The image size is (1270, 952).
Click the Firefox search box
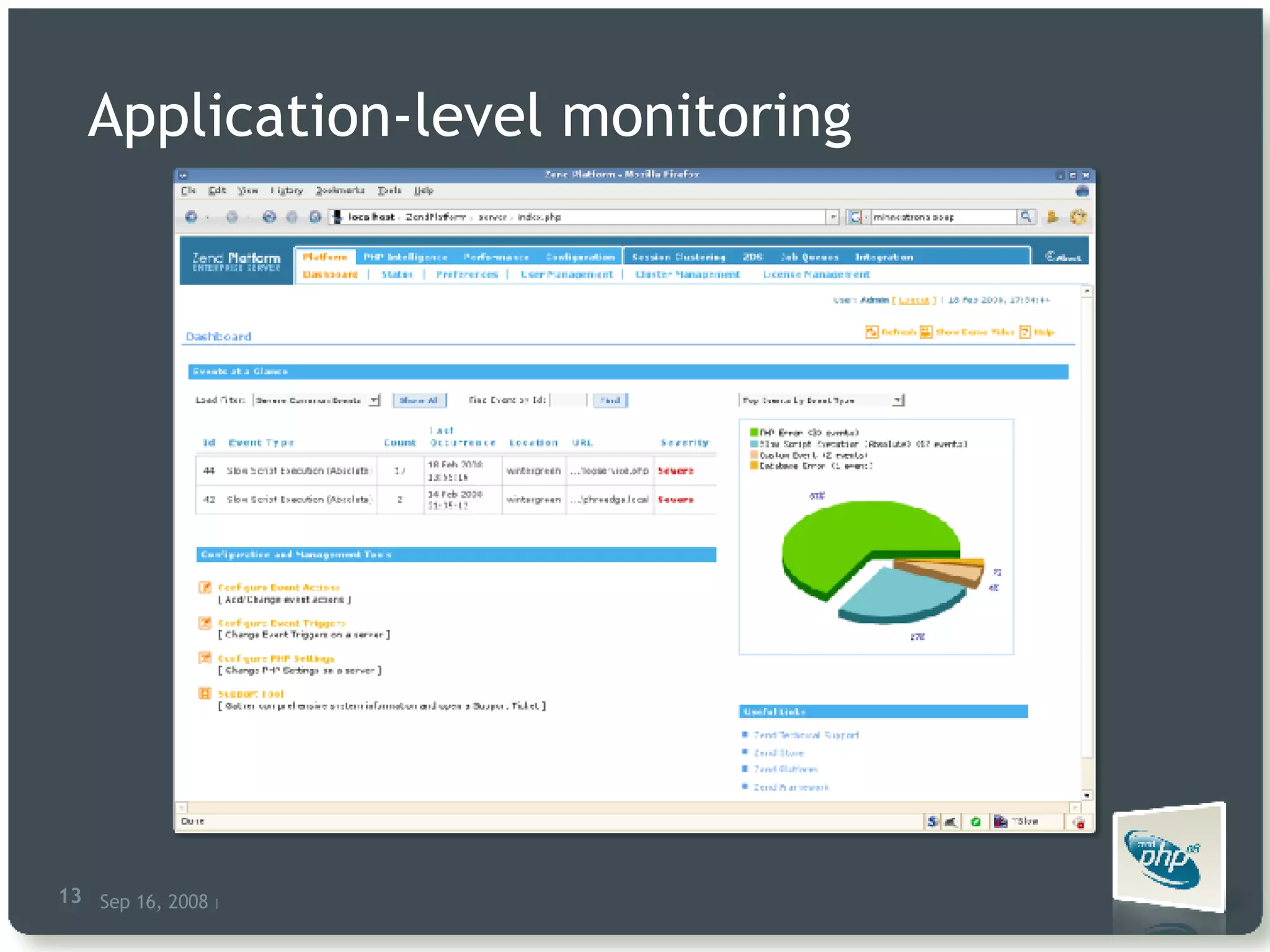[x=943, y=217]
